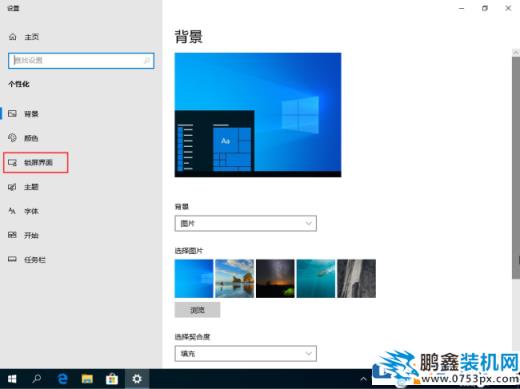Image resolution: width=520 pixels, height=389 pixels.
Task: Open 任务栏 page in sidebar
Action: tap(35, 260)
